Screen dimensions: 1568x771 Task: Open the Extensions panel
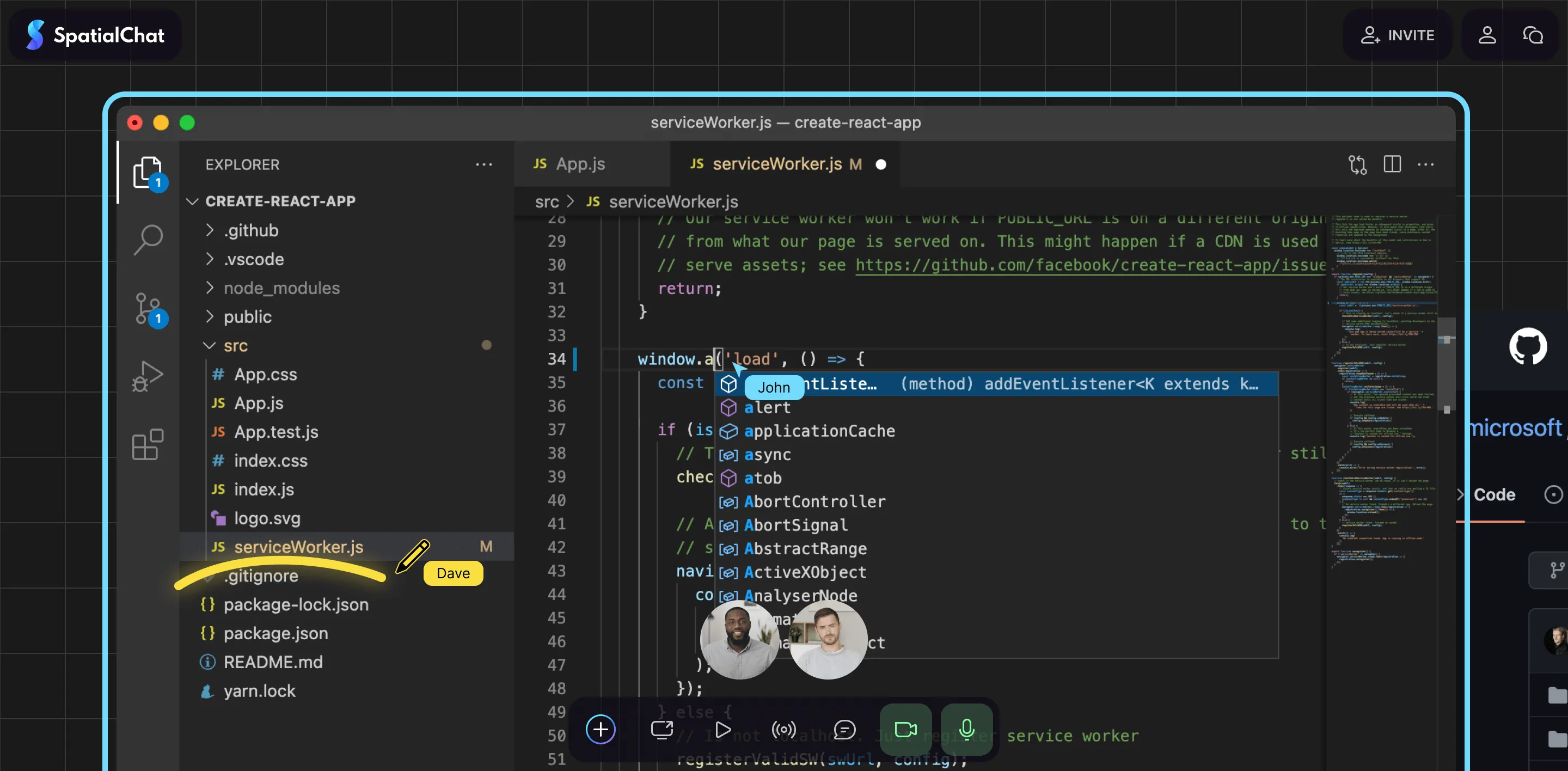[x=146, y=445]
